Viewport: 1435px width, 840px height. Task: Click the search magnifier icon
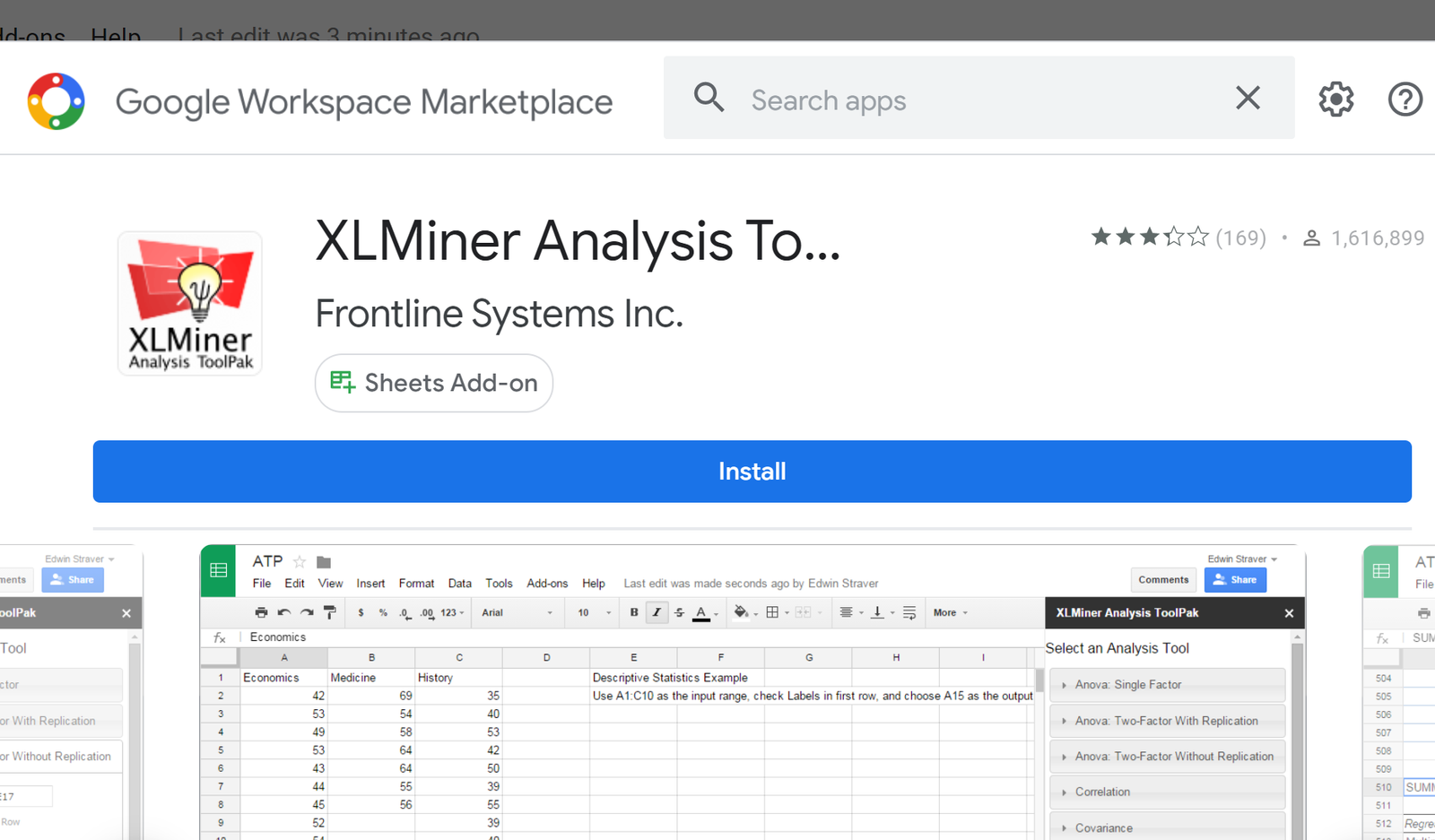point(709,98)
